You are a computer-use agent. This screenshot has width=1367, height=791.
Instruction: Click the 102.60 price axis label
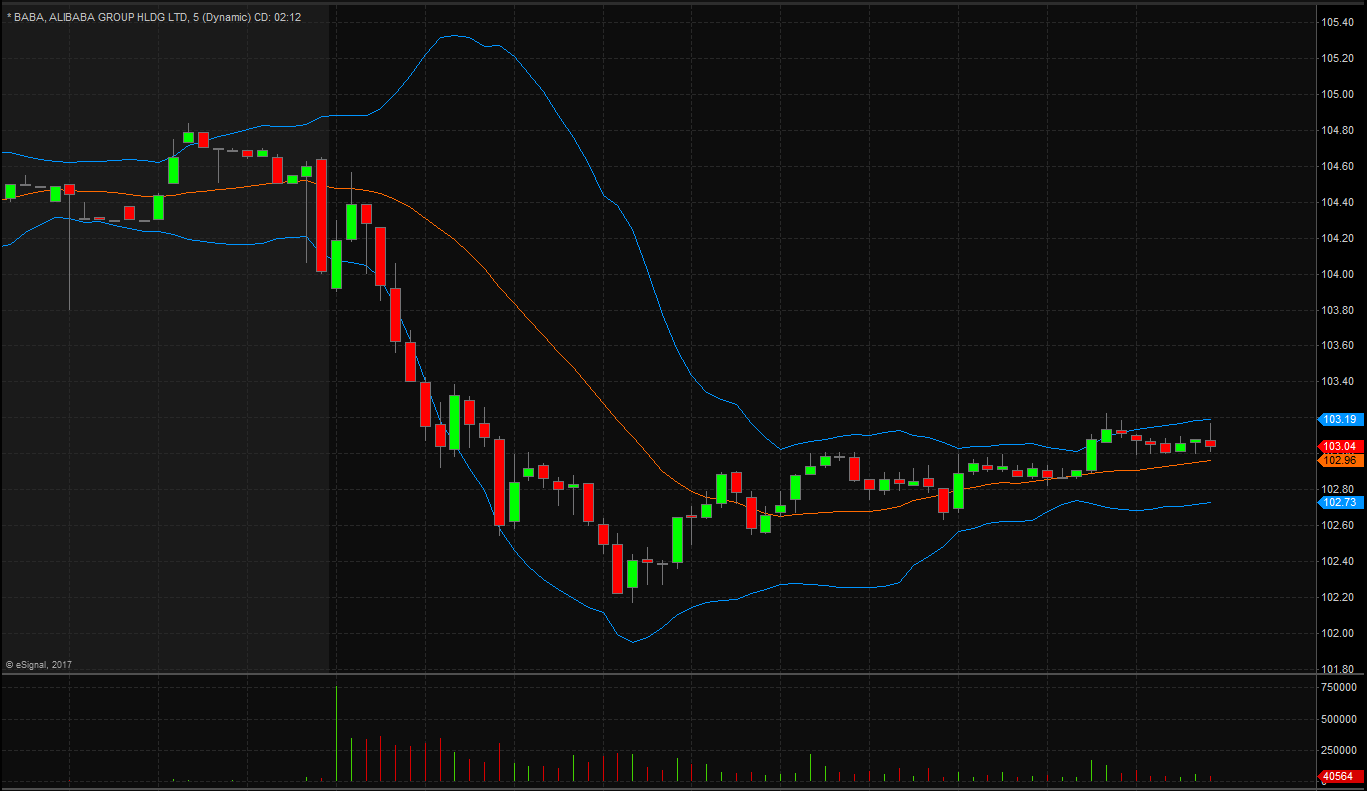point(1338,525)
